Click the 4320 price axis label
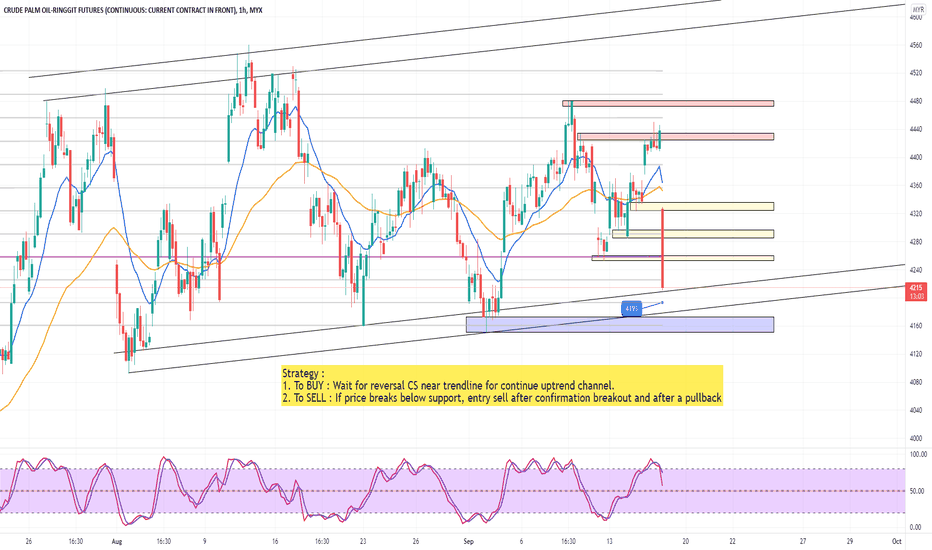Image resolution: width=932 pixels, height=550 pixels. point(915,213)
